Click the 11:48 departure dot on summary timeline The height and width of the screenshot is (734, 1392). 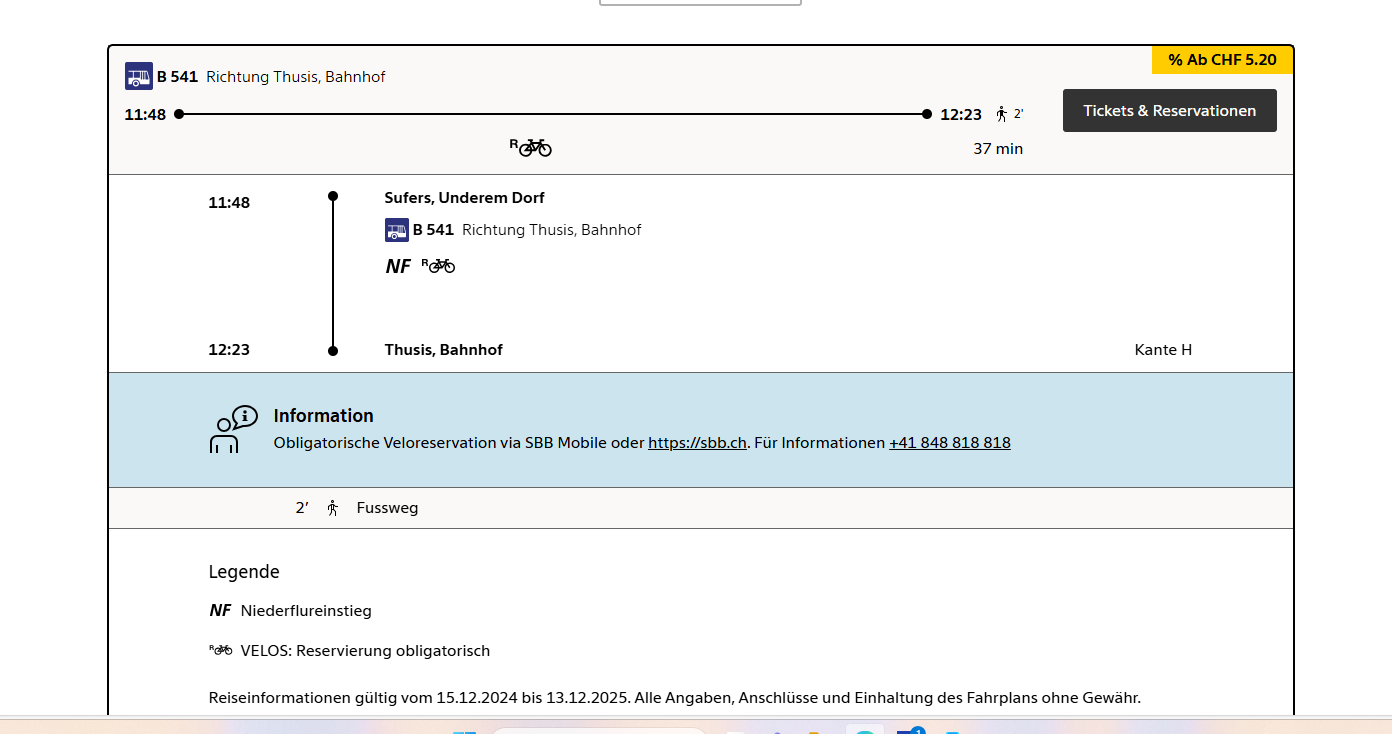pos(179,114)
